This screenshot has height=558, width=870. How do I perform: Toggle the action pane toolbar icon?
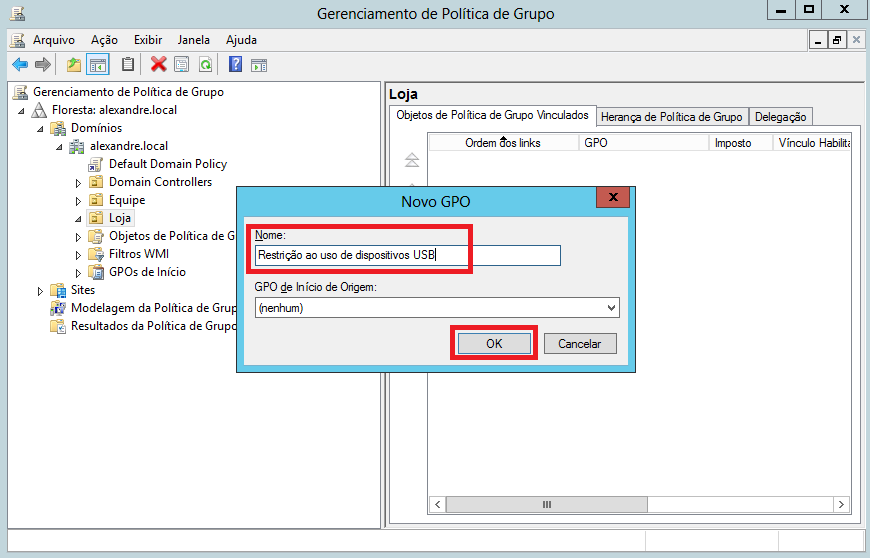click(x=259, y=65)
